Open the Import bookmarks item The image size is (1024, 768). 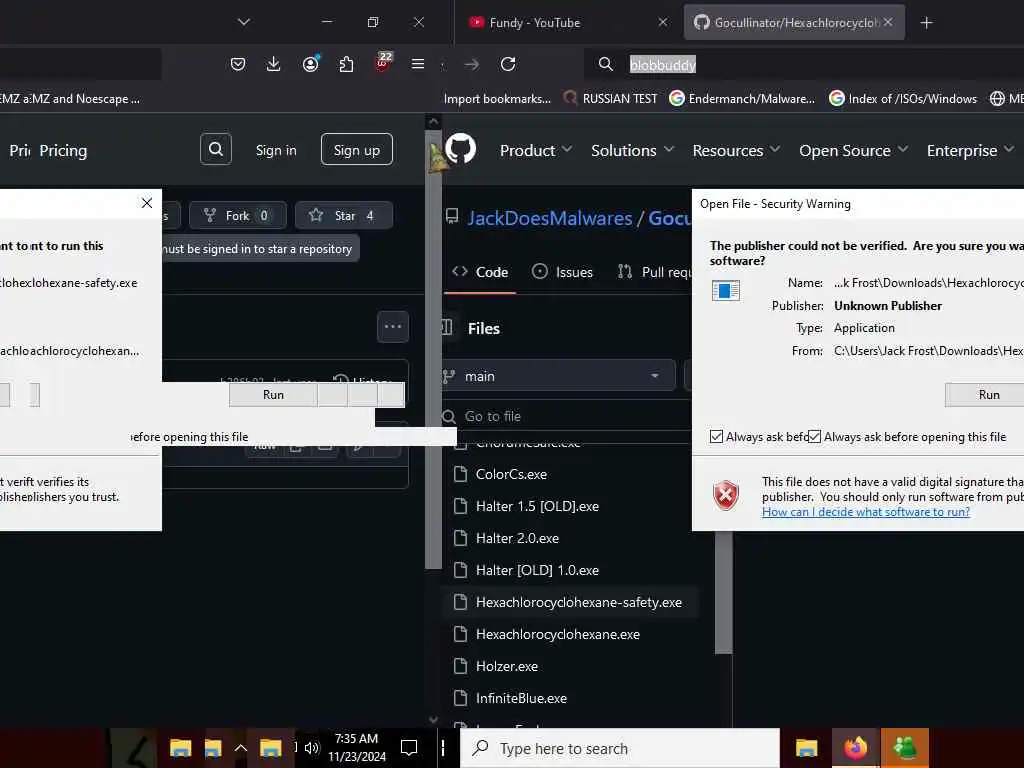[x=497, y=99]
